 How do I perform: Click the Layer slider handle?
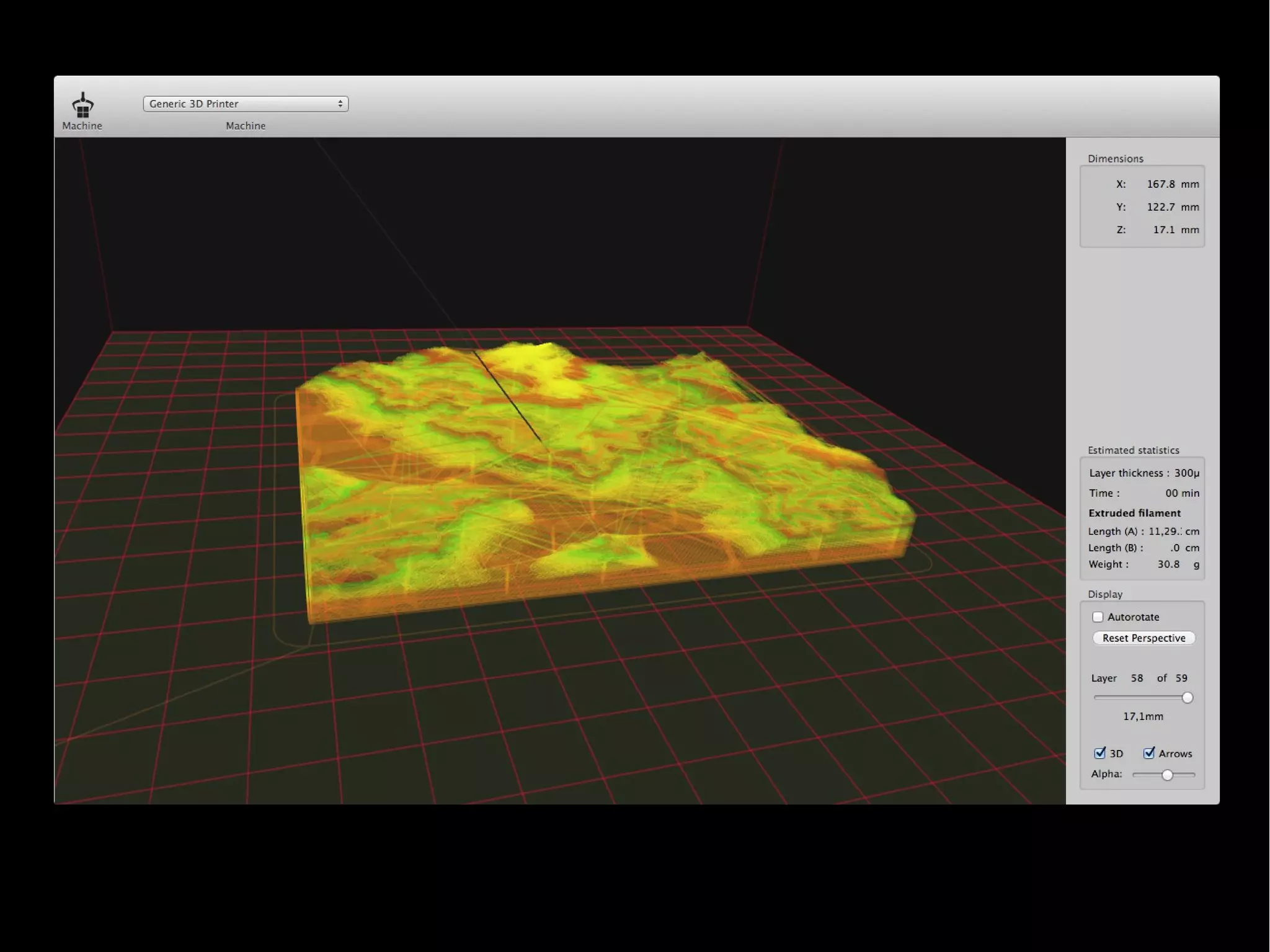click(x=1187, y=698)
